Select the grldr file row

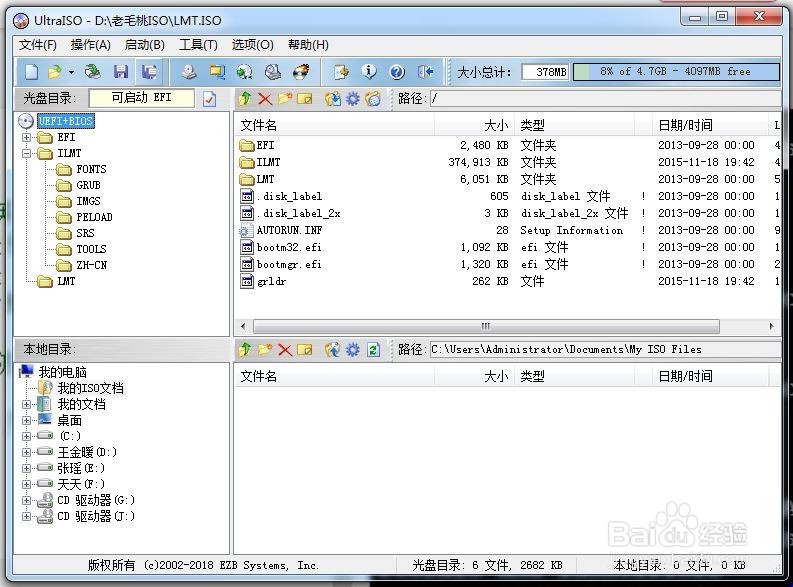507,281
